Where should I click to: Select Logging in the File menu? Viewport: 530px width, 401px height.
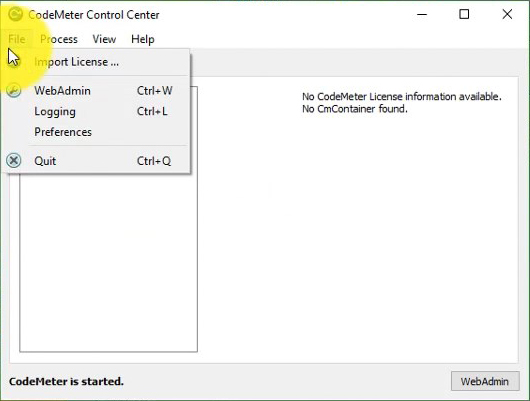(97, 112)
